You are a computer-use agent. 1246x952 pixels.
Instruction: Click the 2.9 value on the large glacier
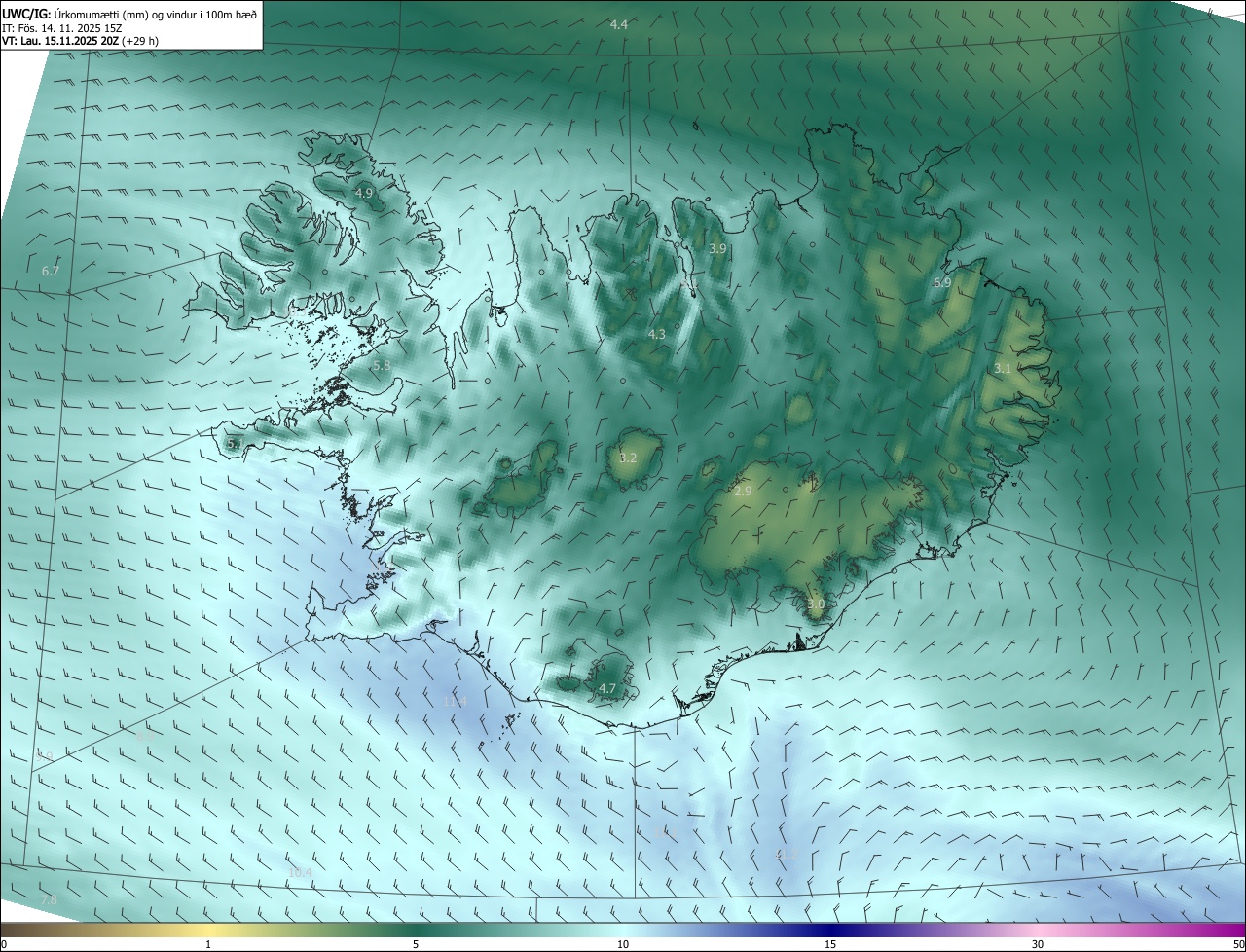click(x=743, y=492)
